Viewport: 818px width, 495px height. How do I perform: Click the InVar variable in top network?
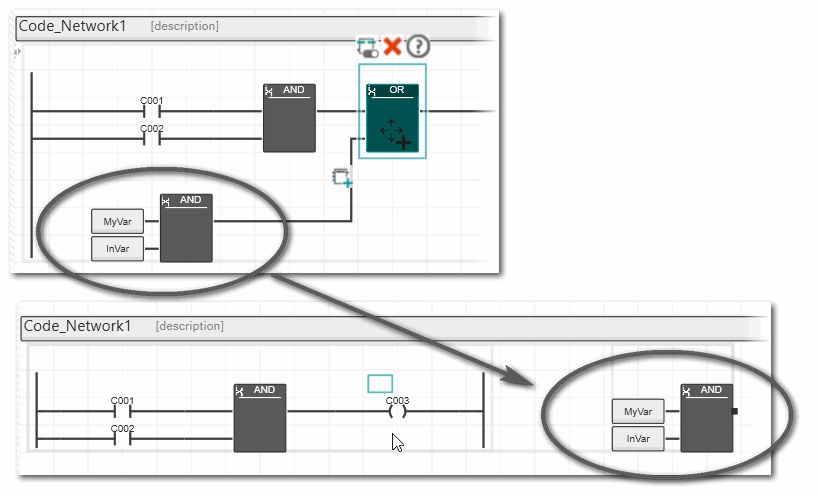(x=118, y=249)
